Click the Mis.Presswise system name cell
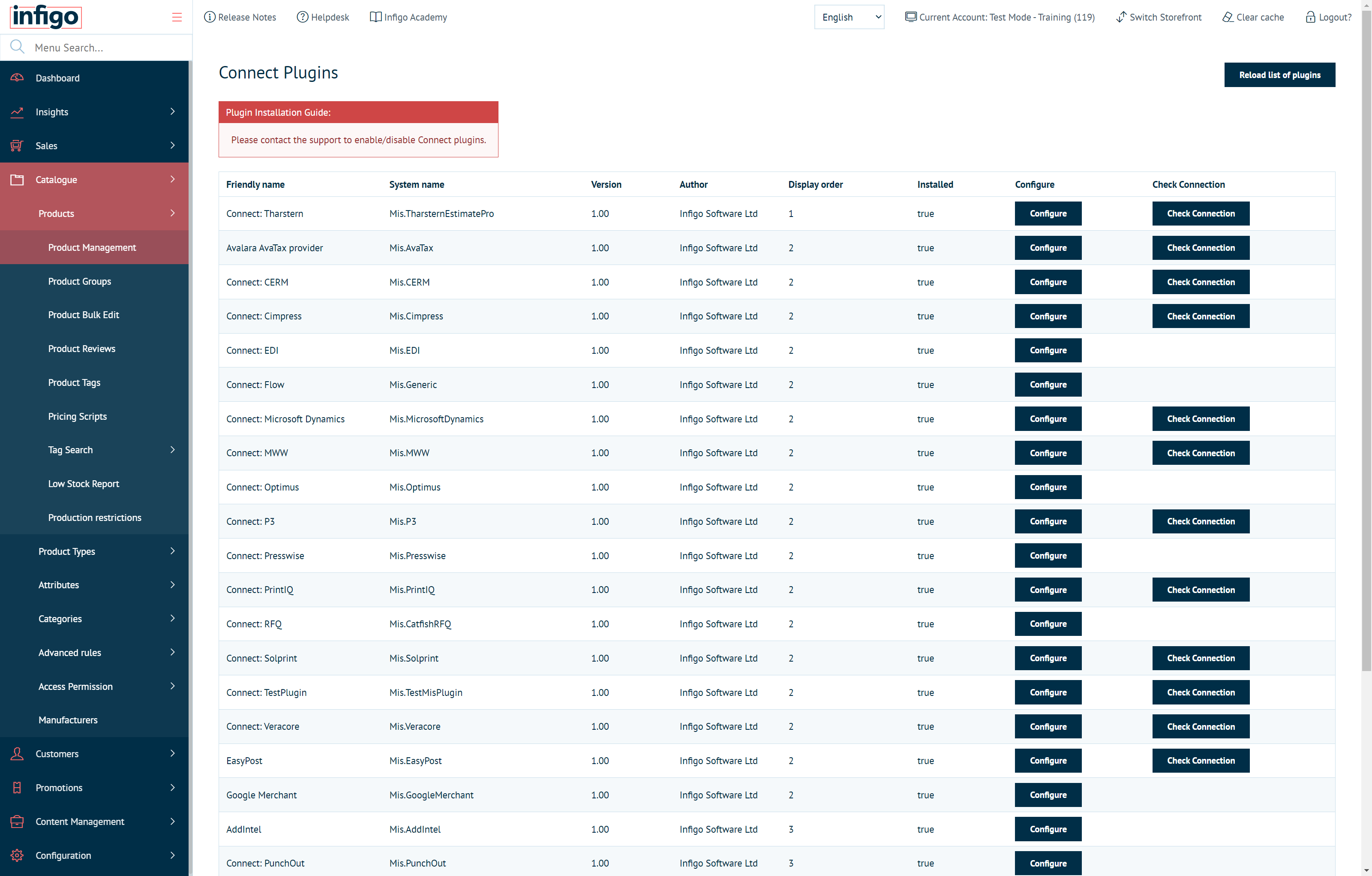This screenshot has width=1372, height=876. 417,556
